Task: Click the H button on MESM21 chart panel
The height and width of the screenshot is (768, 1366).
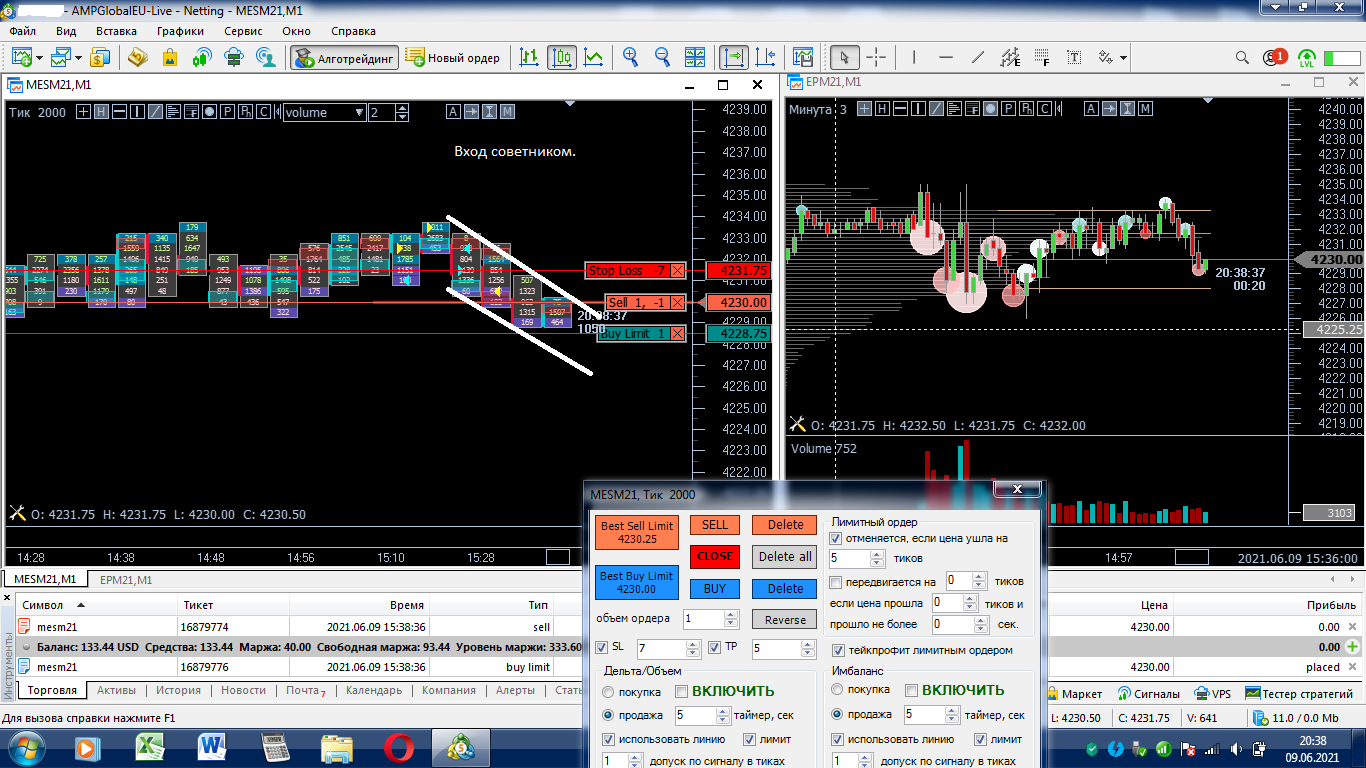Action: (101, 112)
